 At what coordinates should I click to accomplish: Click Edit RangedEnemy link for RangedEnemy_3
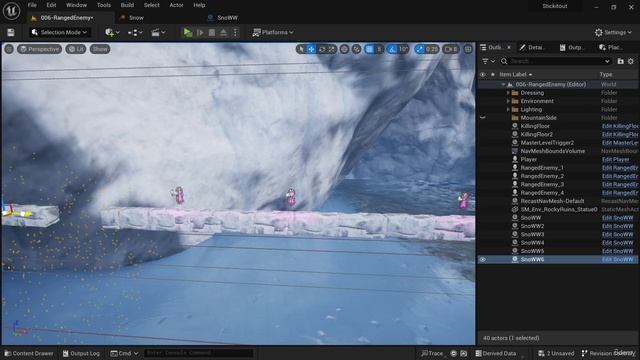[x=620, y=184]
